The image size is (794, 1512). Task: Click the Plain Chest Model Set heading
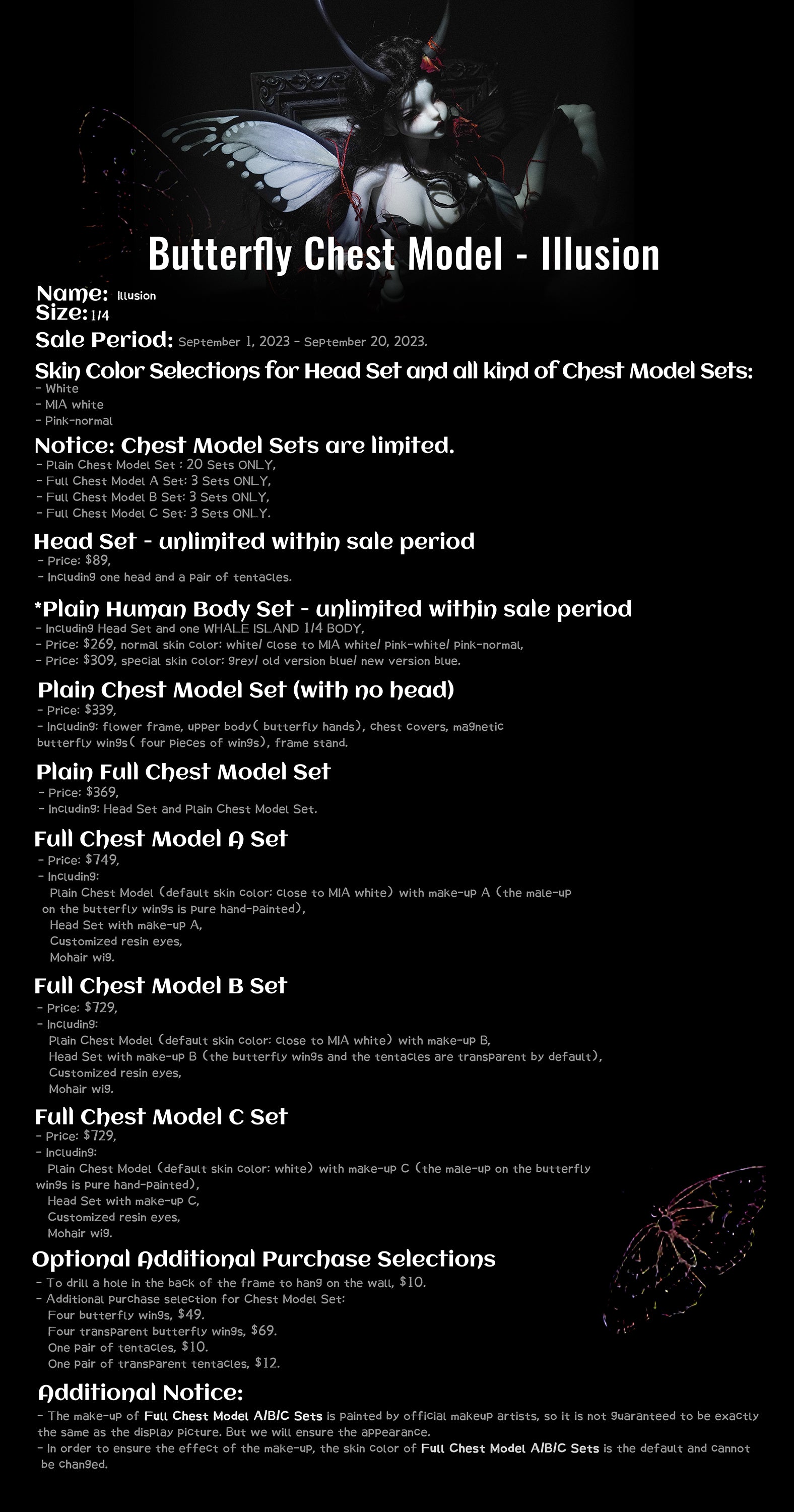click(x=246, y=689)
